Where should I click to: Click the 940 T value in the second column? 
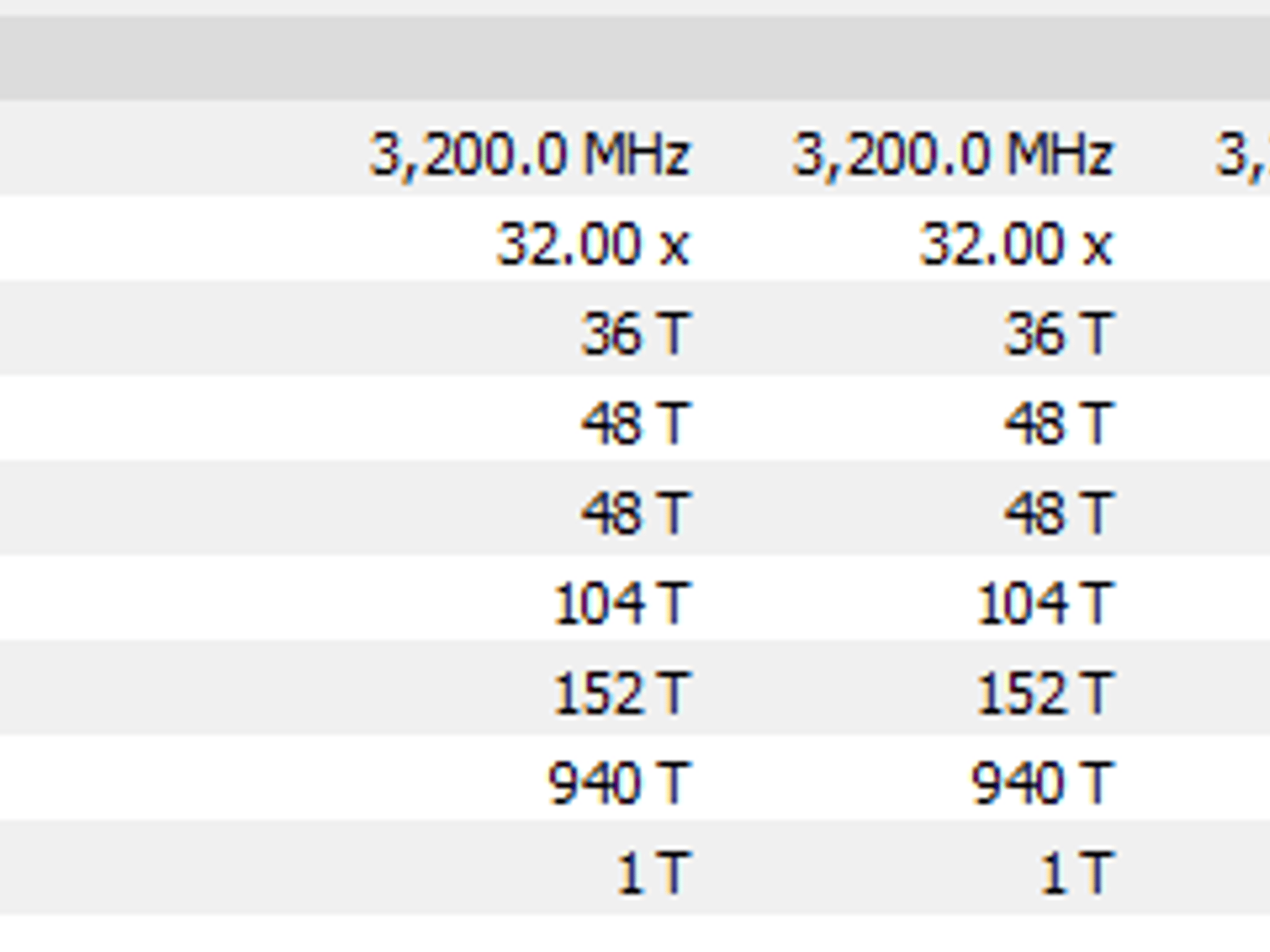1043,783
